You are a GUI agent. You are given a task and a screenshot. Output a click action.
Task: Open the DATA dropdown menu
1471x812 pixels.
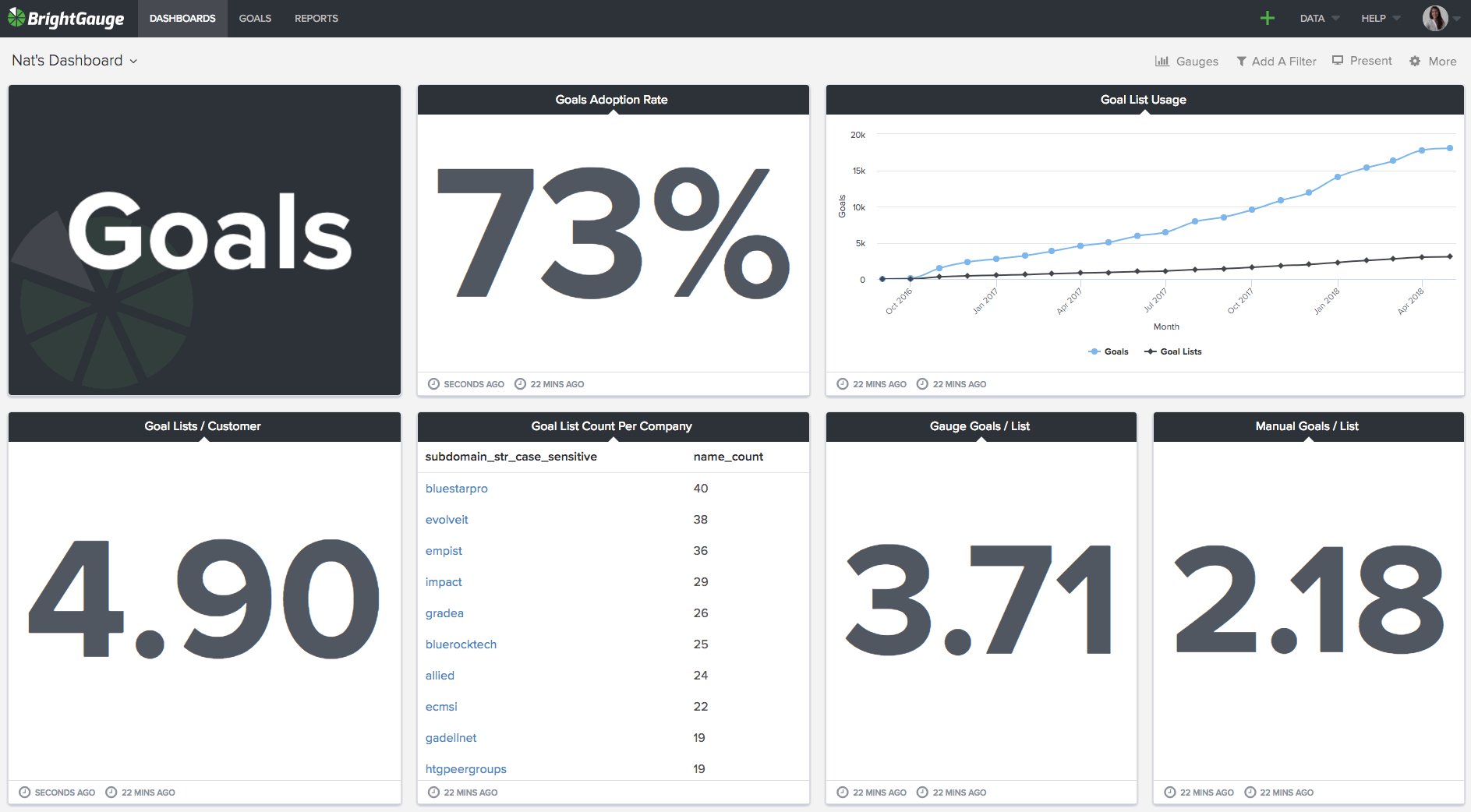[x=1319, y=18]
